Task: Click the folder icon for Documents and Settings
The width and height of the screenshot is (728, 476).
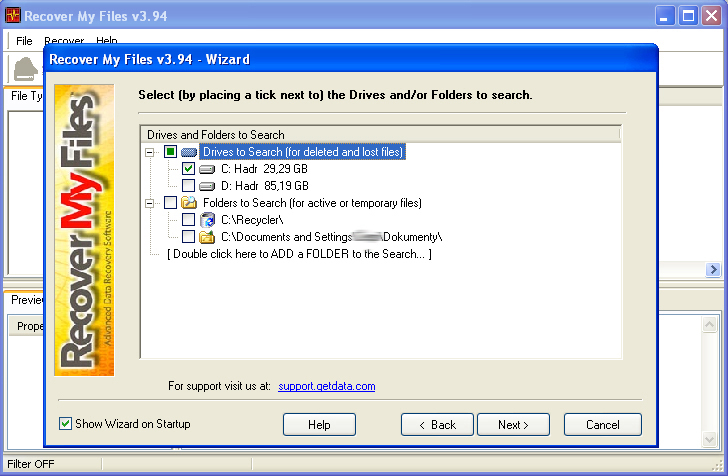Action: pyautogui.click(x=207, y=237)
